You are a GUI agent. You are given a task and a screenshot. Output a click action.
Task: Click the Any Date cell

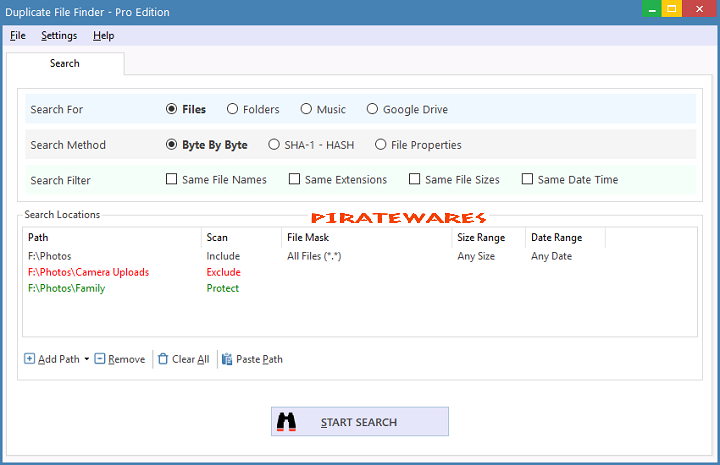point(551,256)
